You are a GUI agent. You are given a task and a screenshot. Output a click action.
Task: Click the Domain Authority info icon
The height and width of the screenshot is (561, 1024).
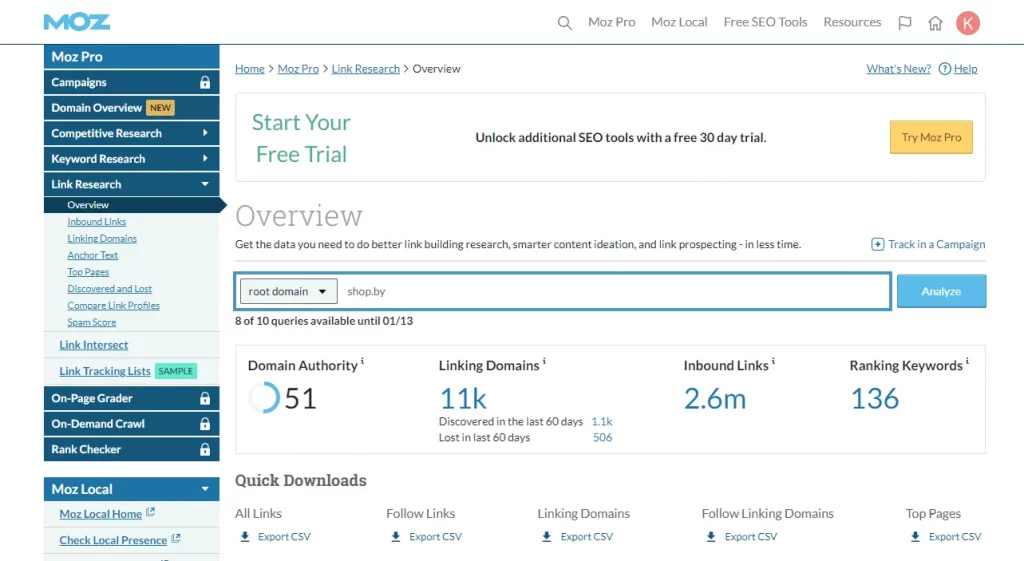point(362,362)
